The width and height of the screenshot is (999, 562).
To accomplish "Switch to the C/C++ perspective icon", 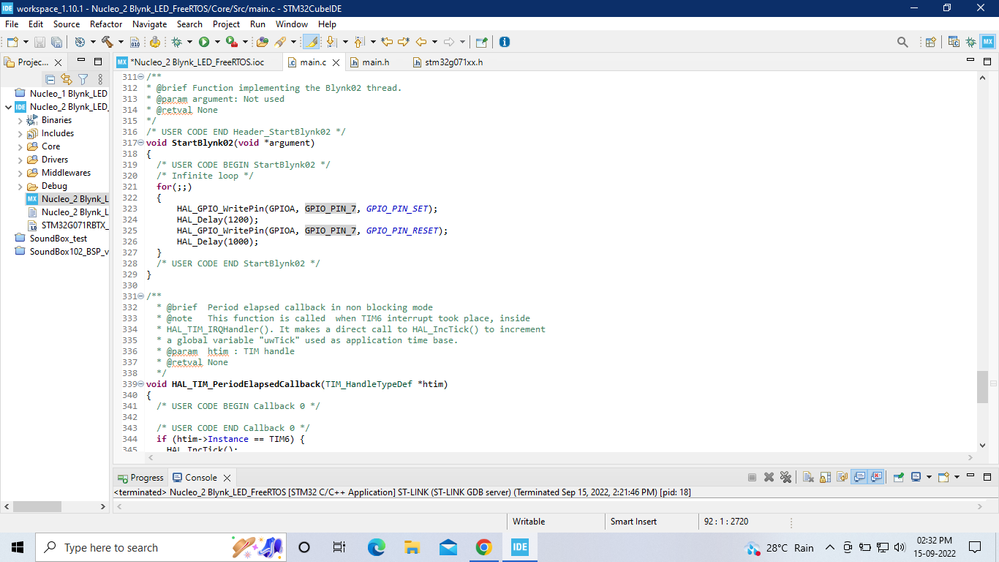I will [x=954, y=42].
